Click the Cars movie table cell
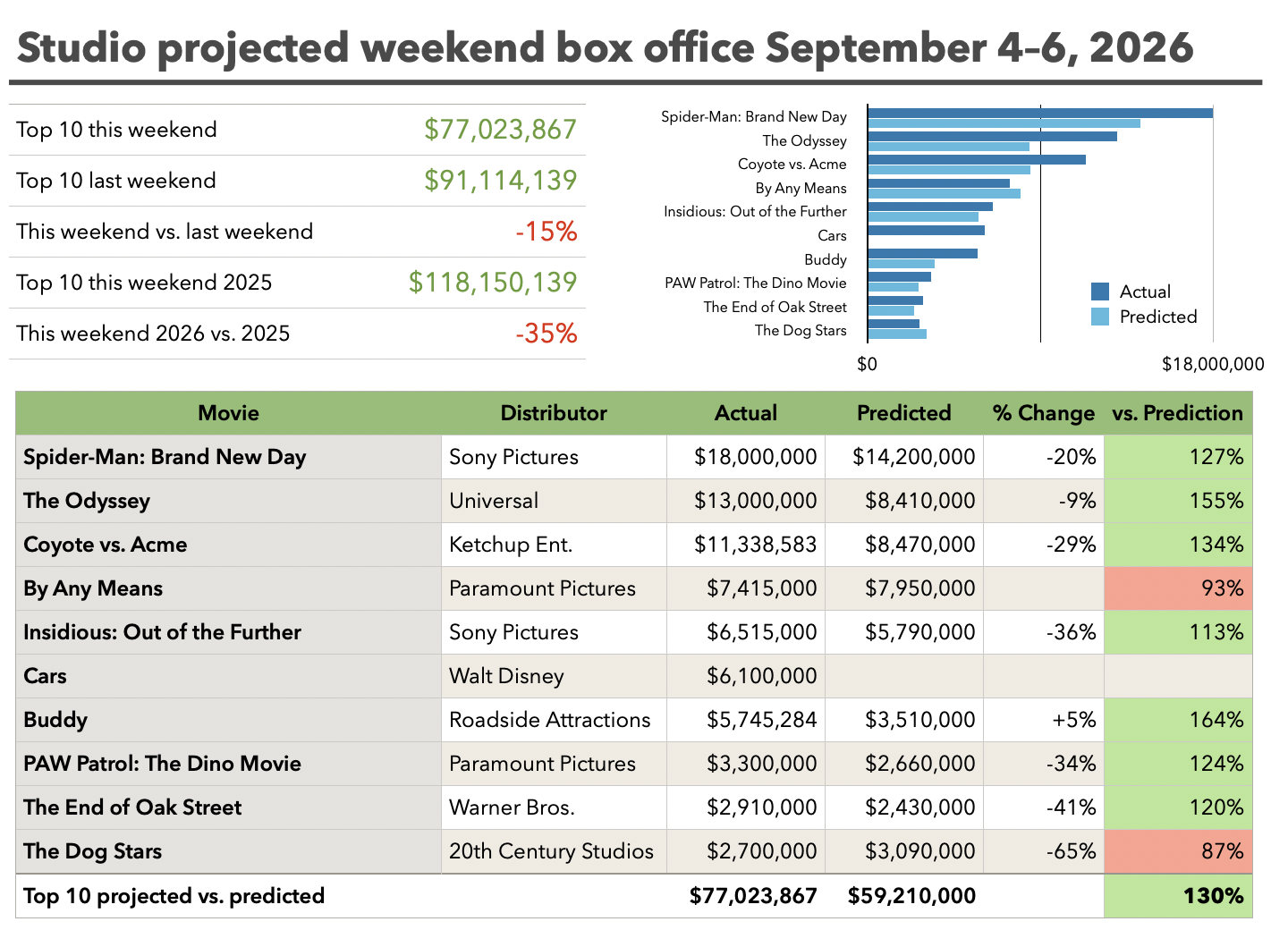 pyautogui.click(x=229, y=676)
